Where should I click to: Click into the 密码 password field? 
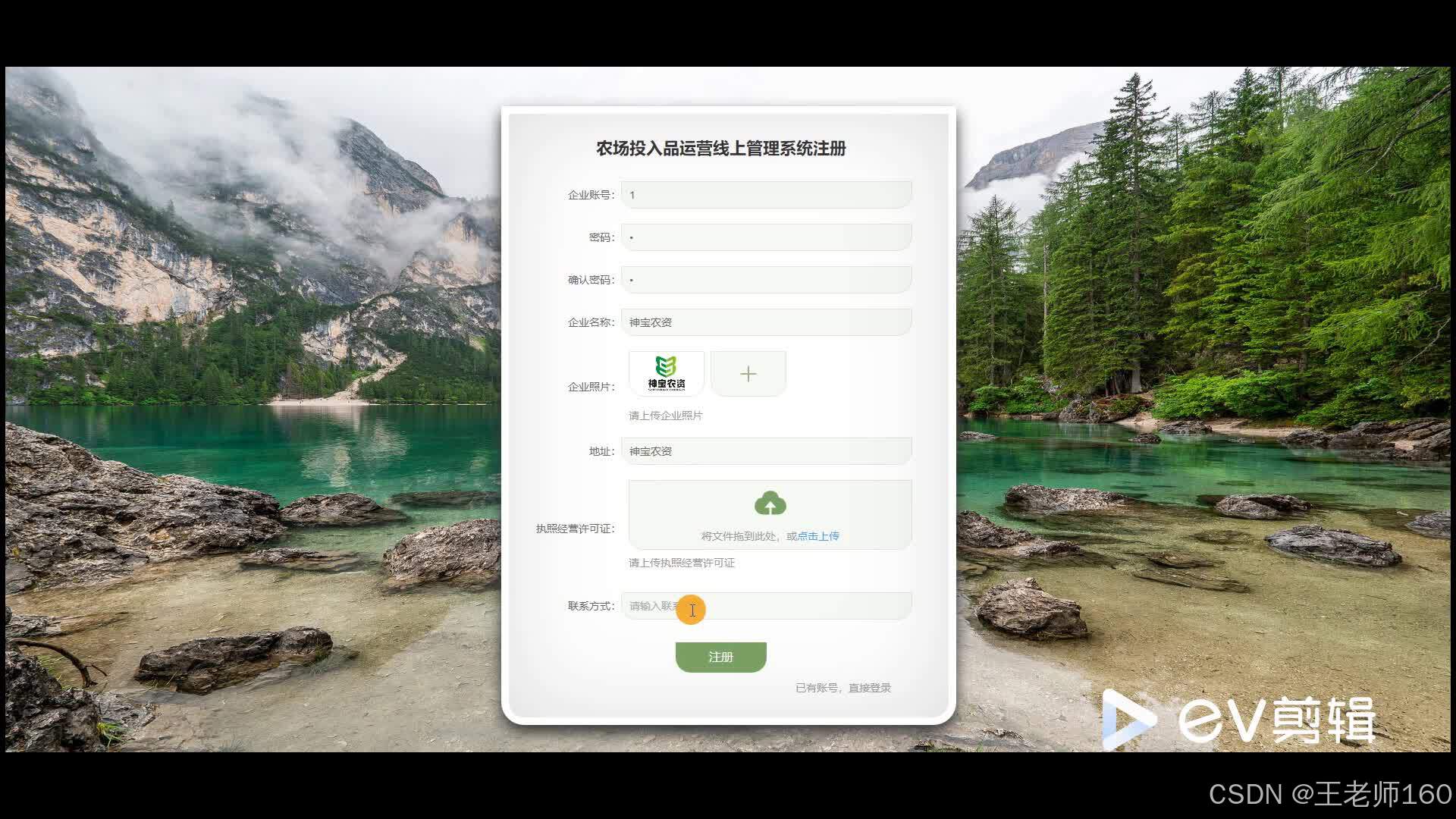click(766, 237)
